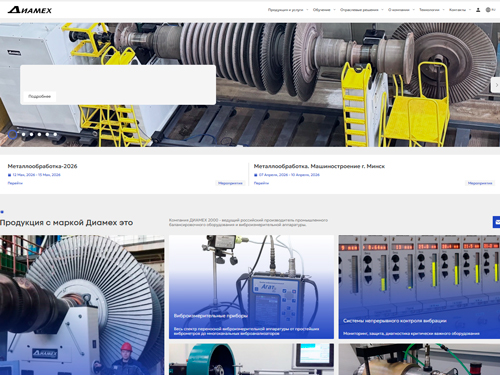Open the Металлообработка-2026 event title

pyautogui.click(x=42, y=166)
